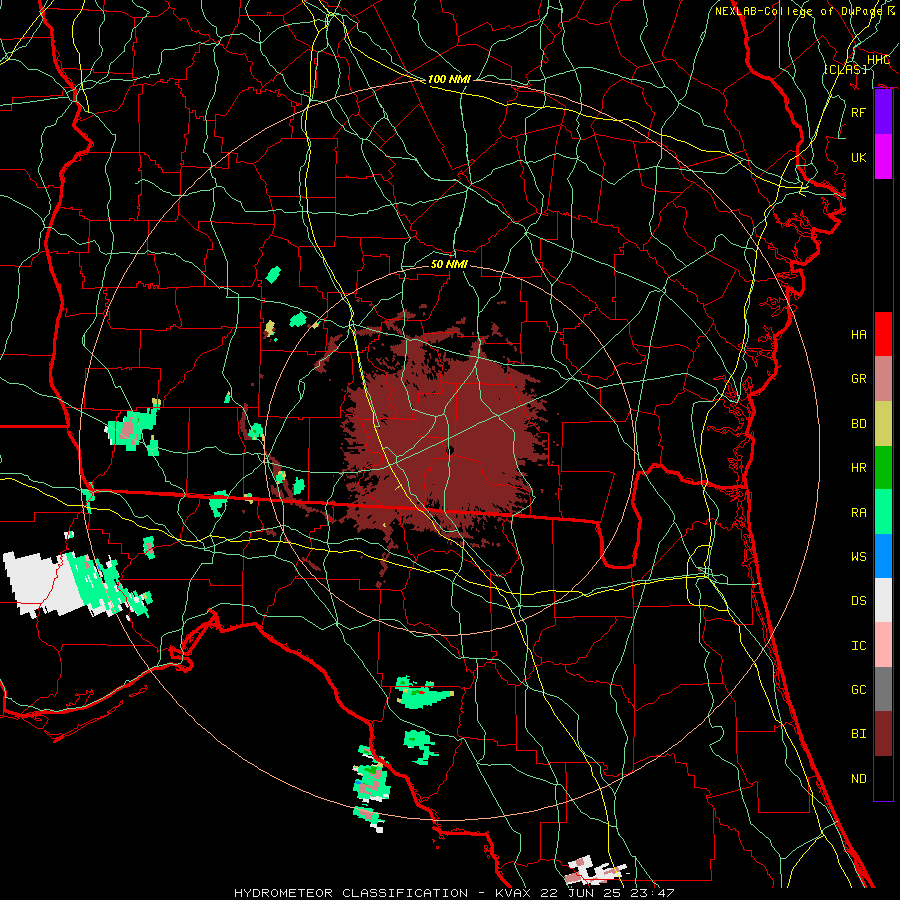Click the DS legend label
Viewport: 900px width, 900px height.
(858, 601)
